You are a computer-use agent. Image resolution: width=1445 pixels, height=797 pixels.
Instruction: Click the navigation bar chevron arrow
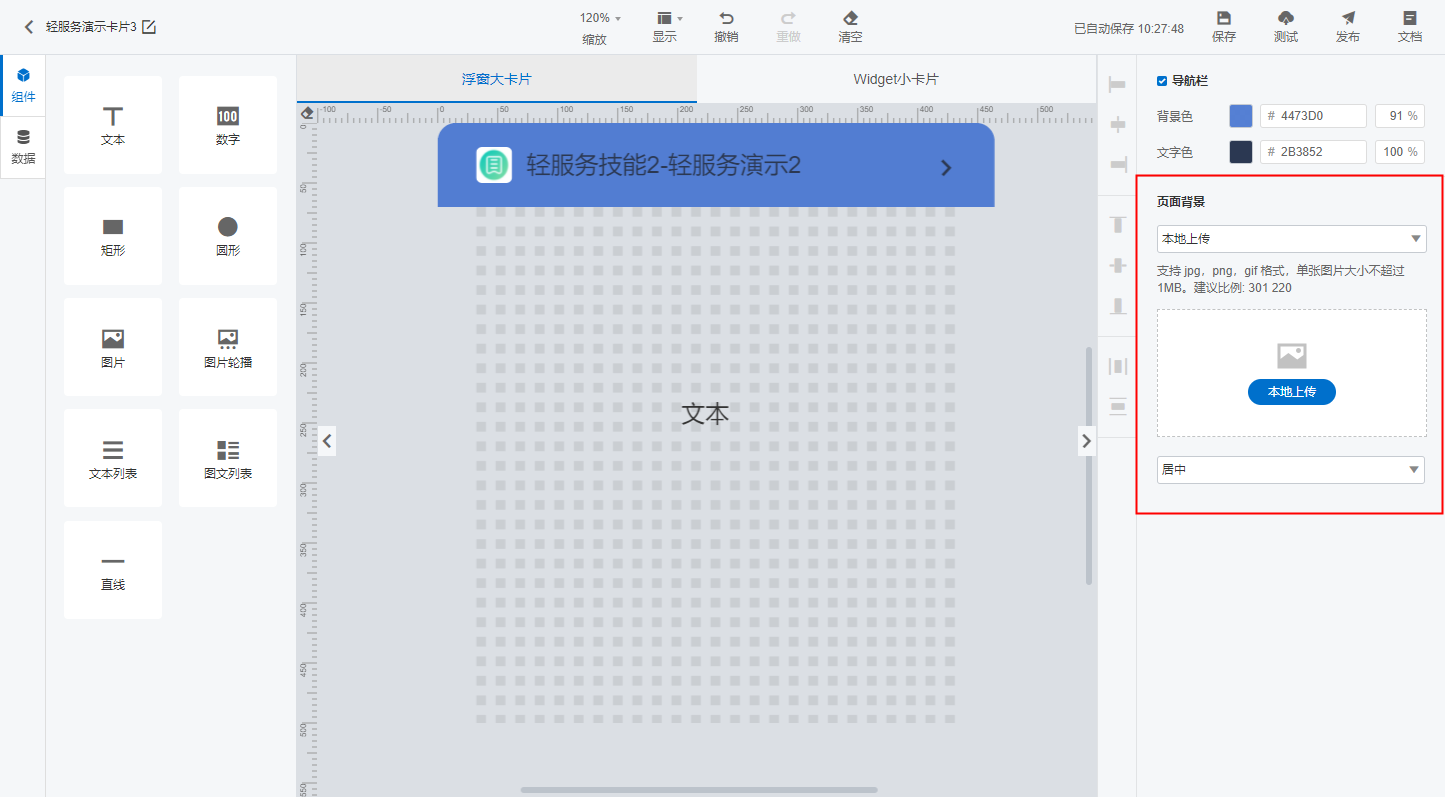pyautogui.click(x=946, y=167)
